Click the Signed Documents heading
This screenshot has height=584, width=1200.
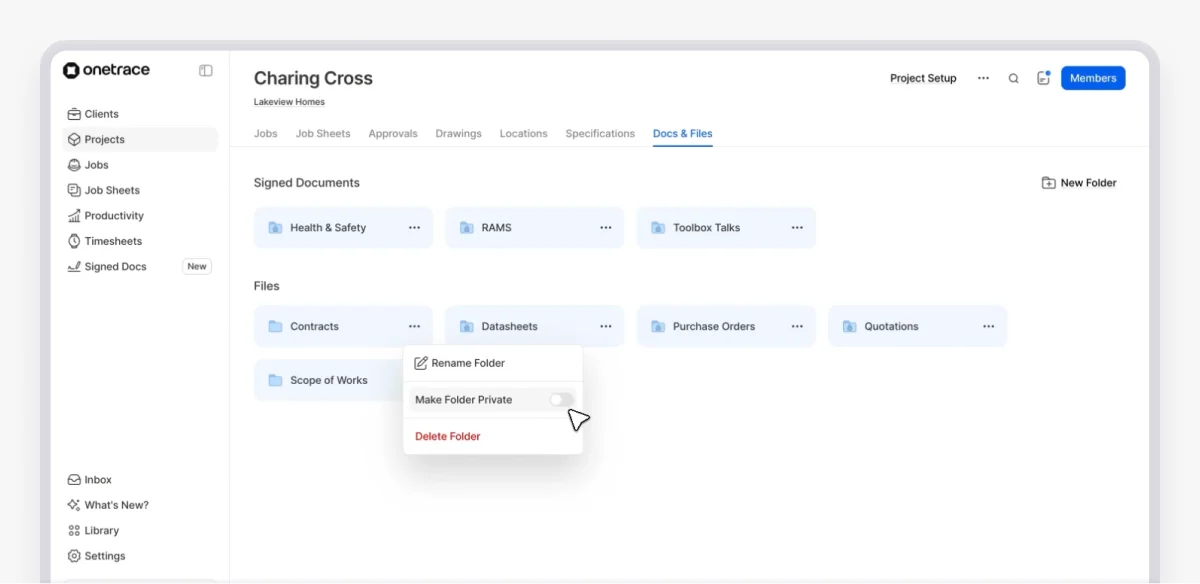307,183
